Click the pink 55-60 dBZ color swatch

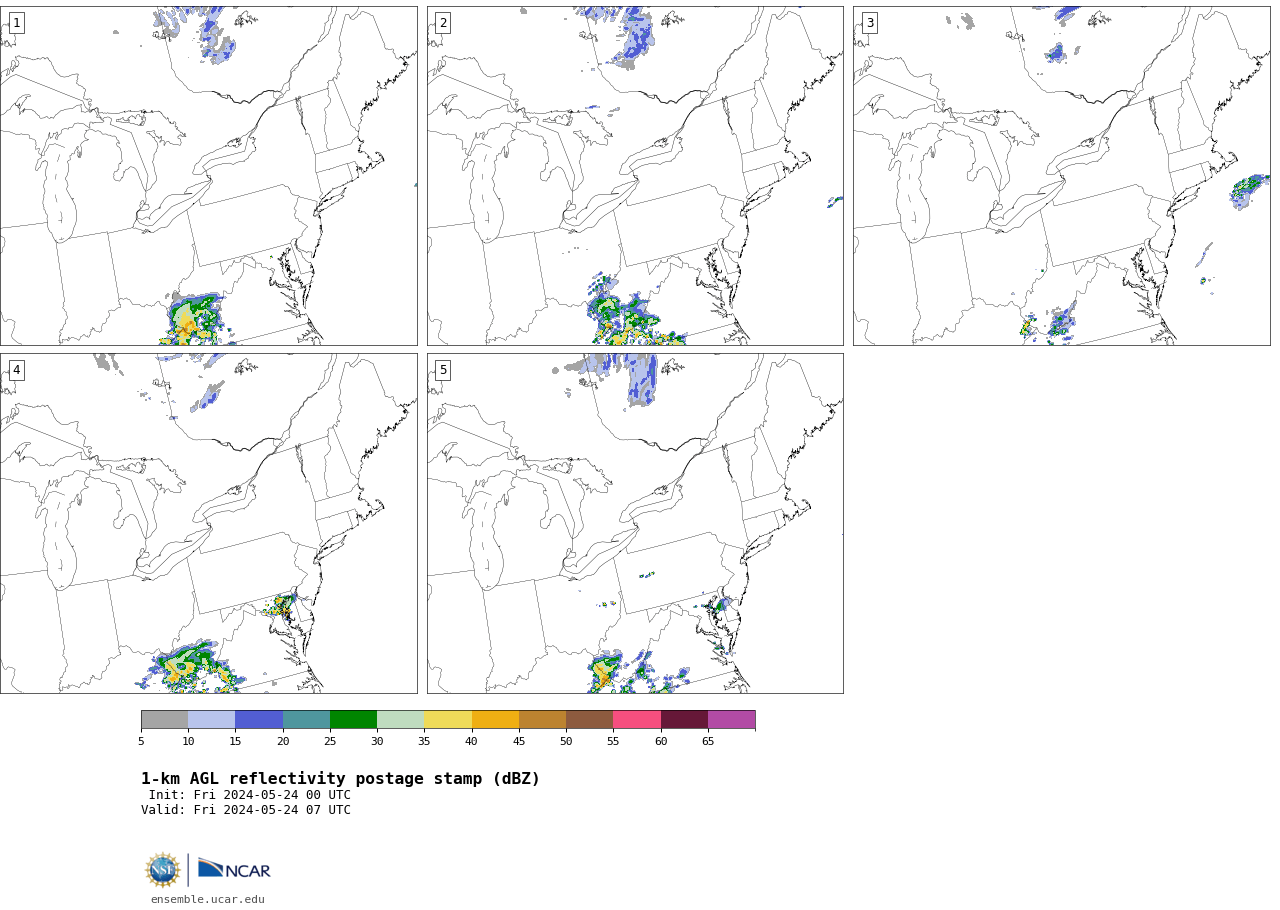pos(637,720)
